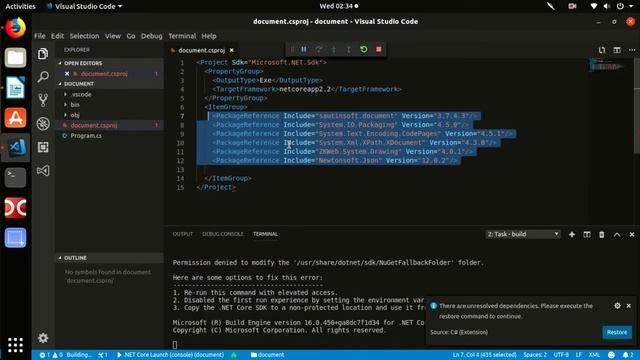This screenshot has width=640, height=360.
Task: Select document.csproj in the DOCUMENT tree
Action: (x=109, y=125)
